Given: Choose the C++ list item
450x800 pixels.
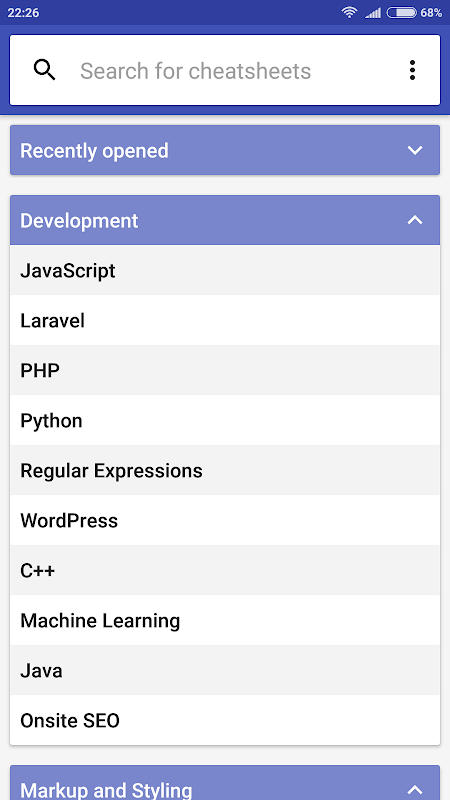Looking at the screenshot, I should click(x=225, y=570).
